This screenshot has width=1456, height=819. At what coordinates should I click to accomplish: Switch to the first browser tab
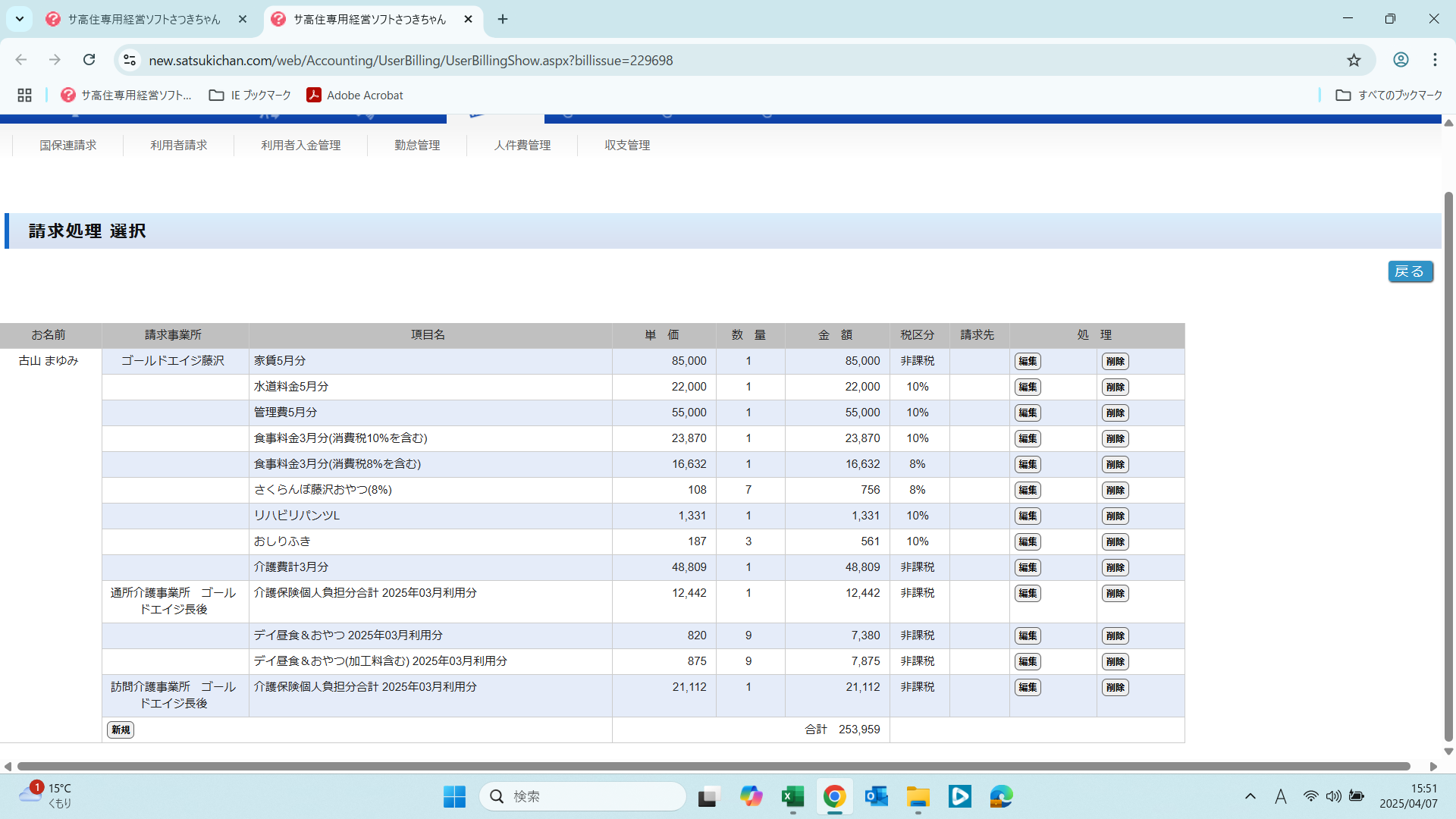144,19
